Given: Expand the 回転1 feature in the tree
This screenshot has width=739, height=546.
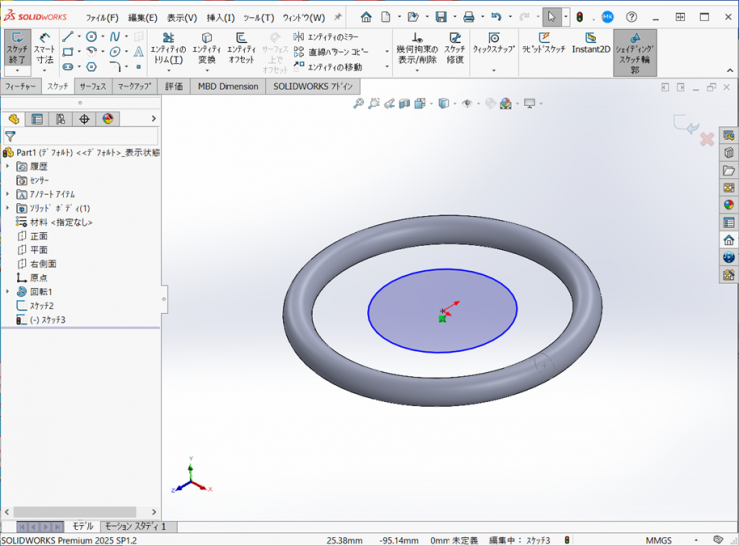Looking at the screenshot, I should tap(8, 291).
